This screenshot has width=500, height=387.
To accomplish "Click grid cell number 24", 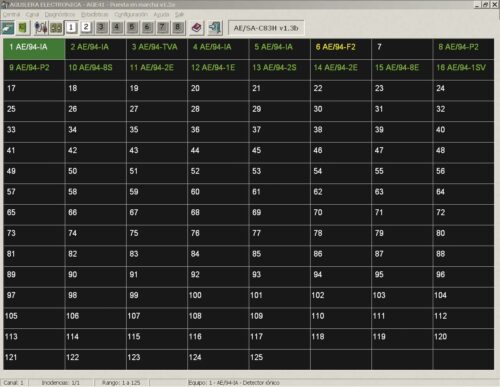I will tap(464, 90).
